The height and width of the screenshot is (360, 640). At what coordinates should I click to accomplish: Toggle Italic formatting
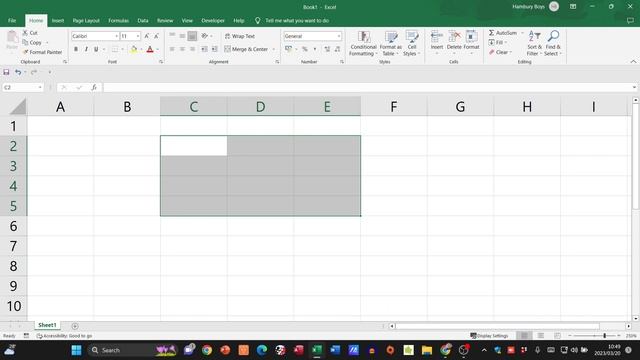click(86, 49)
